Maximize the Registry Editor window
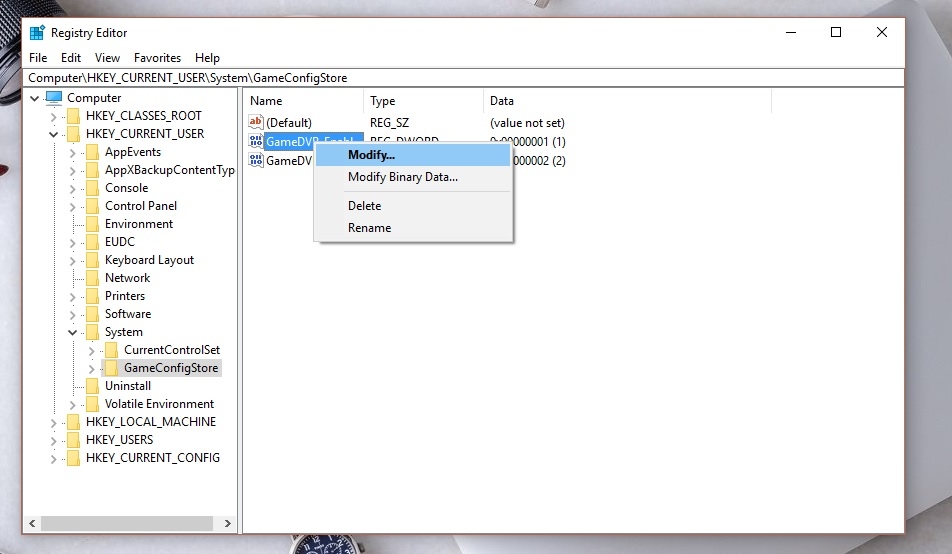The width and height of the screenshot is (952, 554). tap(836, 32)
